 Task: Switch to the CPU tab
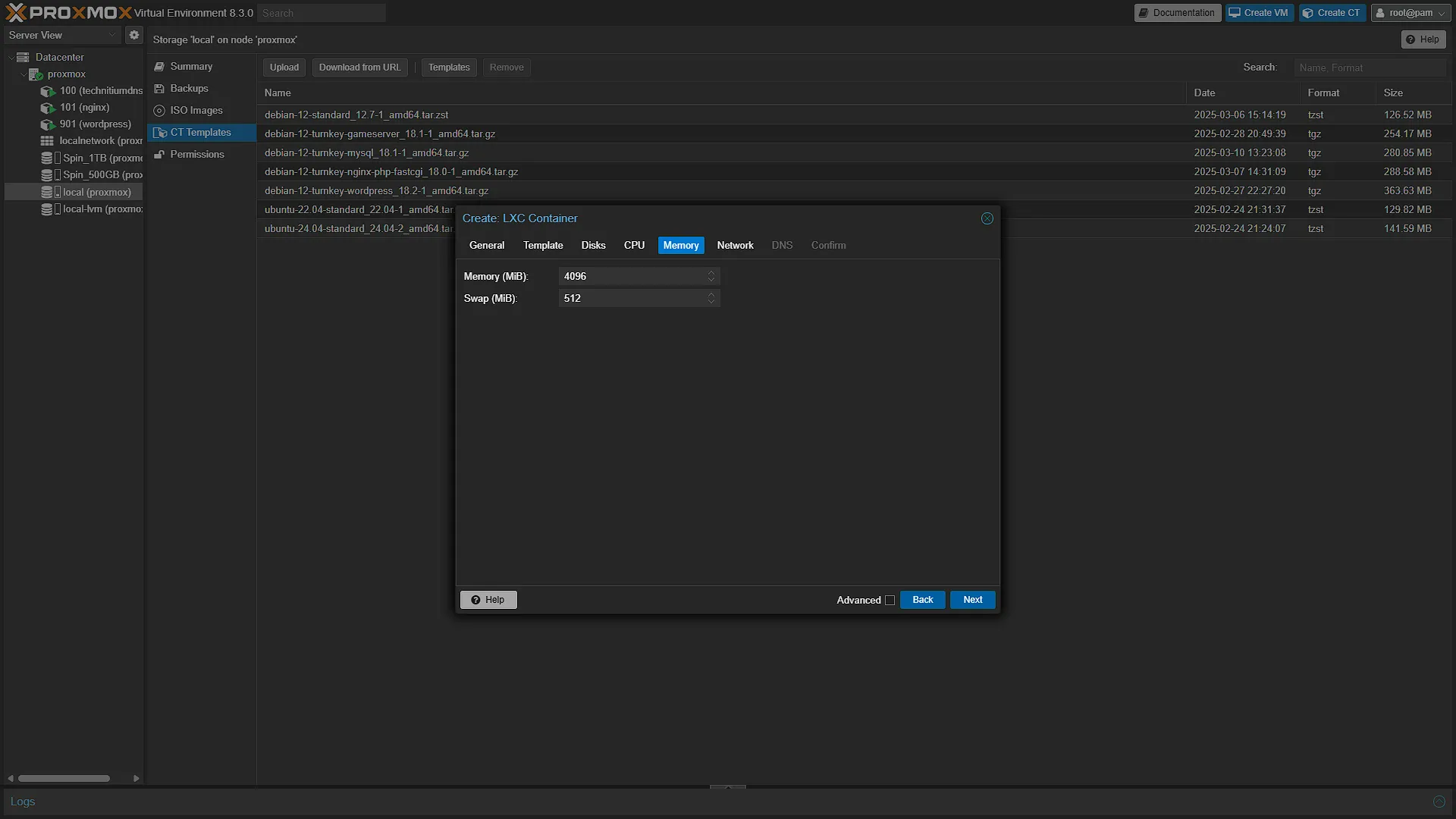(634, 246)
